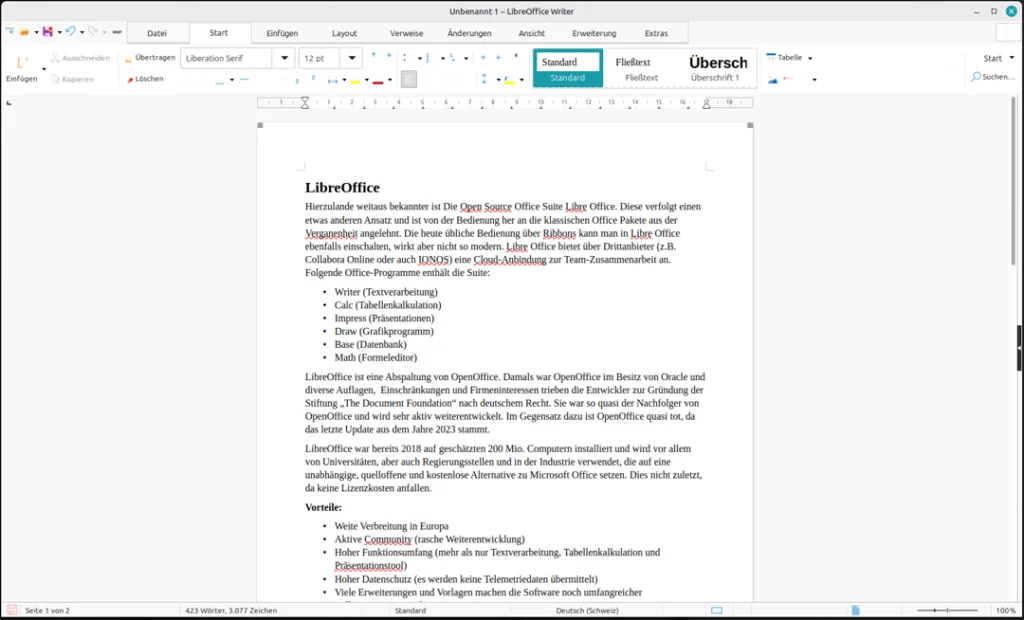
Task: Switch to the Ansicht tab
Action: tap(532, 33)
